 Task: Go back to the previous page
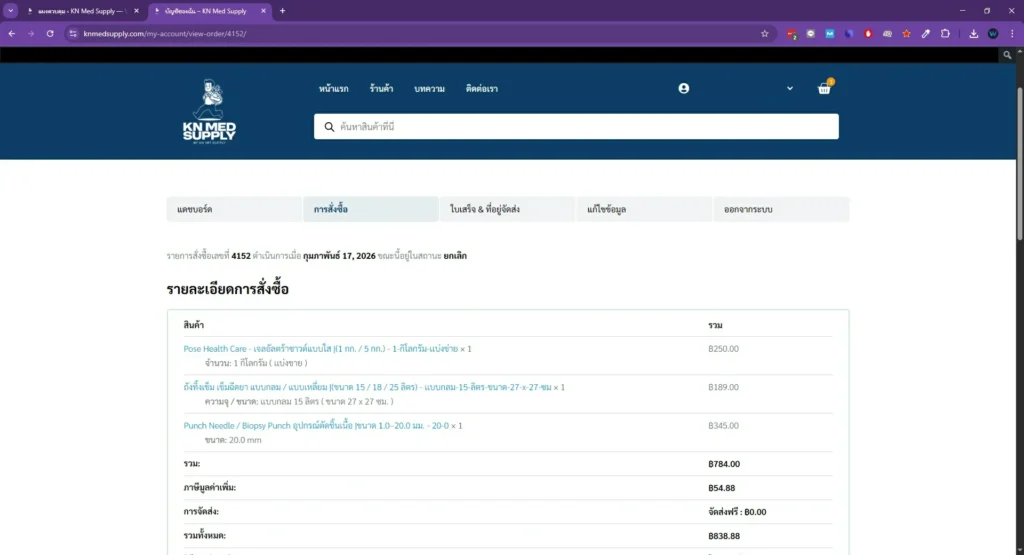[x=12, y=33]
